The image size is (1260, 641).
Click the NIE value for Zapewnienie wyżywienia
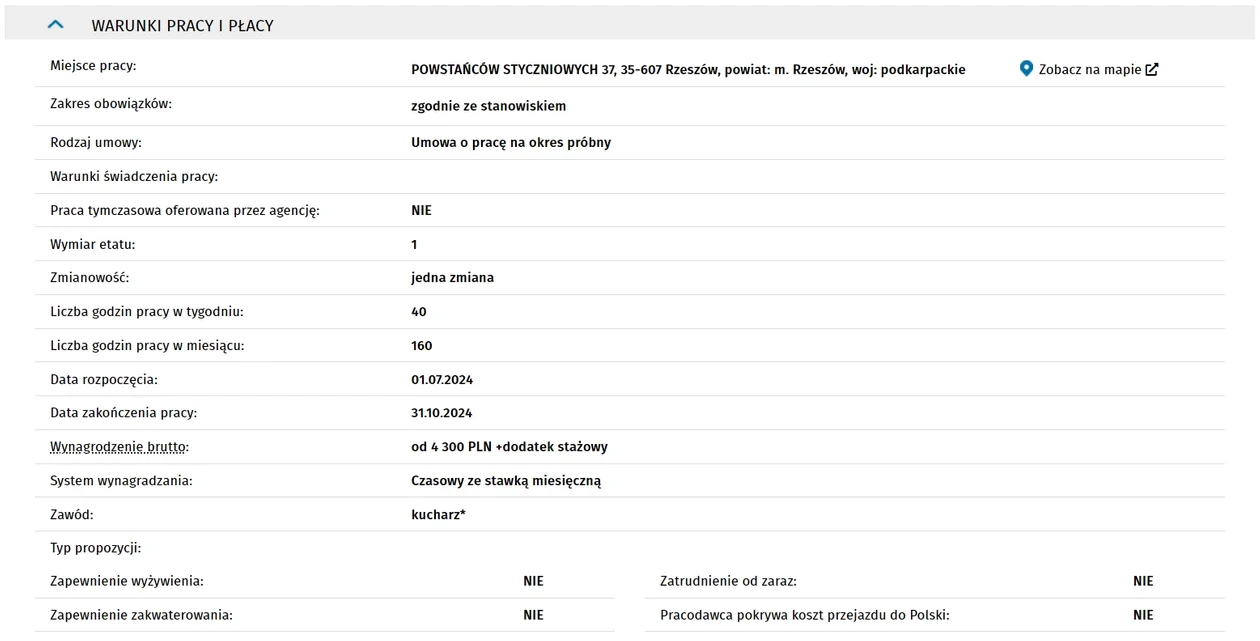(533, 581)
